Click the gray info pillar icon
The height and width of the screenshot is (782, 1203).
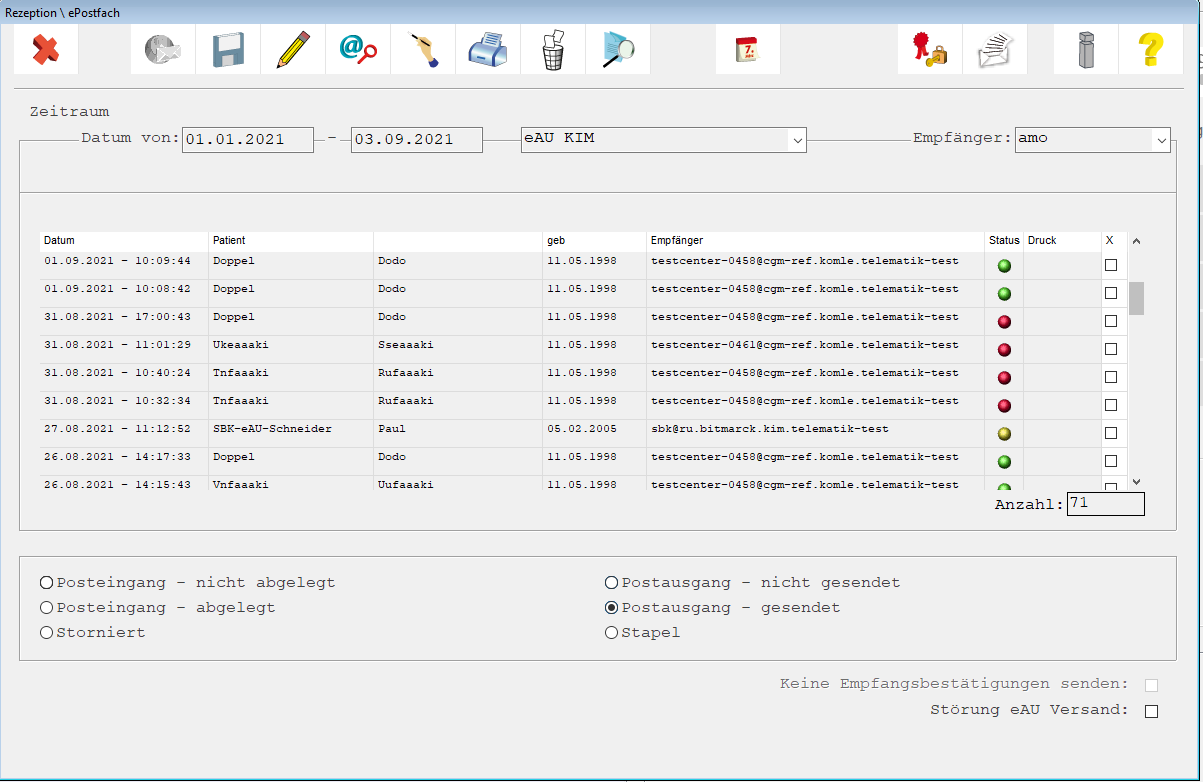(1086, 49)
